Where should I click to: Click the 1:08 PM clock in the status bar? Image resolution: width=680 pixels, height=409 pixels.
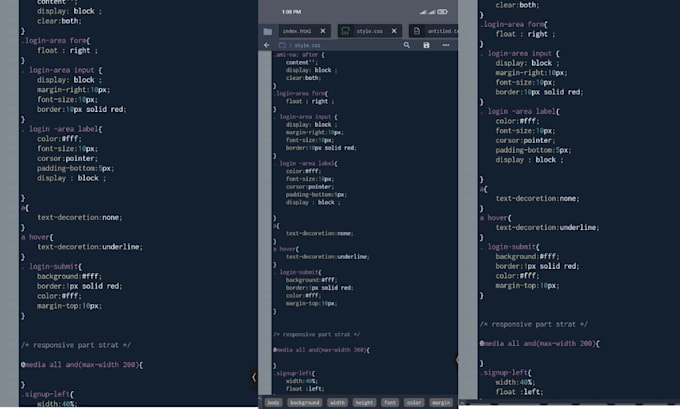coord(291,12)
